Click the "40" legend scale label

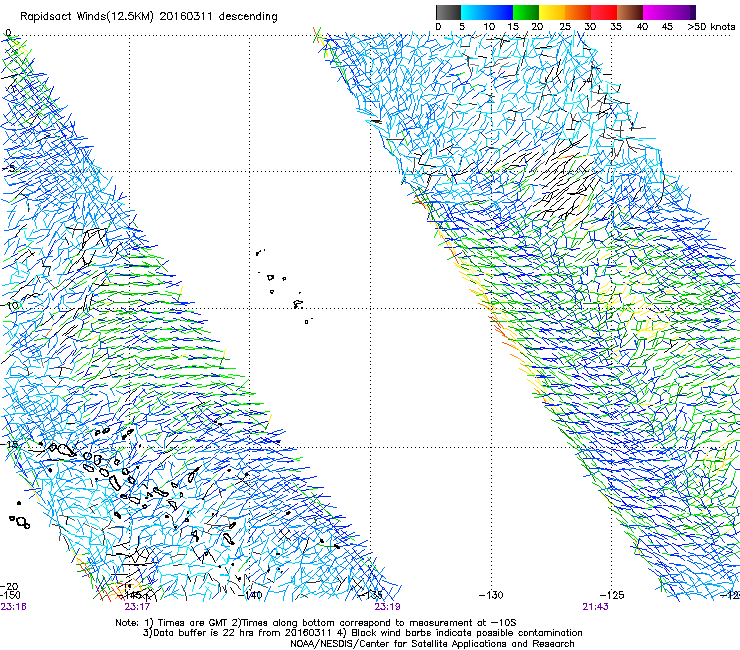(642, 26)
